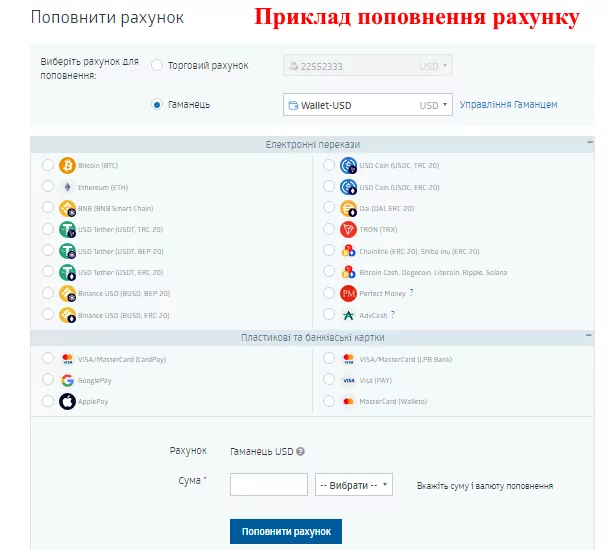Click the GooglePay G icon

[x=67, y=380]
